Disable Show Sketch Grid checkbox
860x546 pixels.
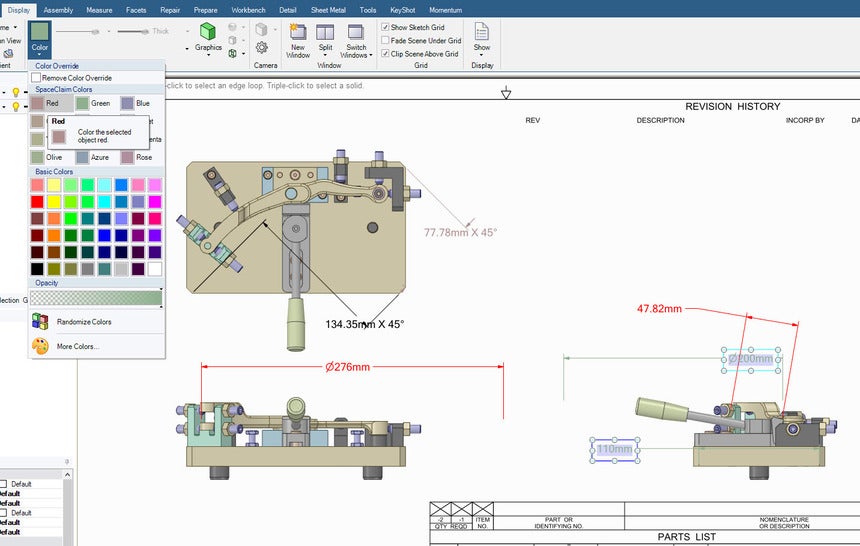(386, 27)
